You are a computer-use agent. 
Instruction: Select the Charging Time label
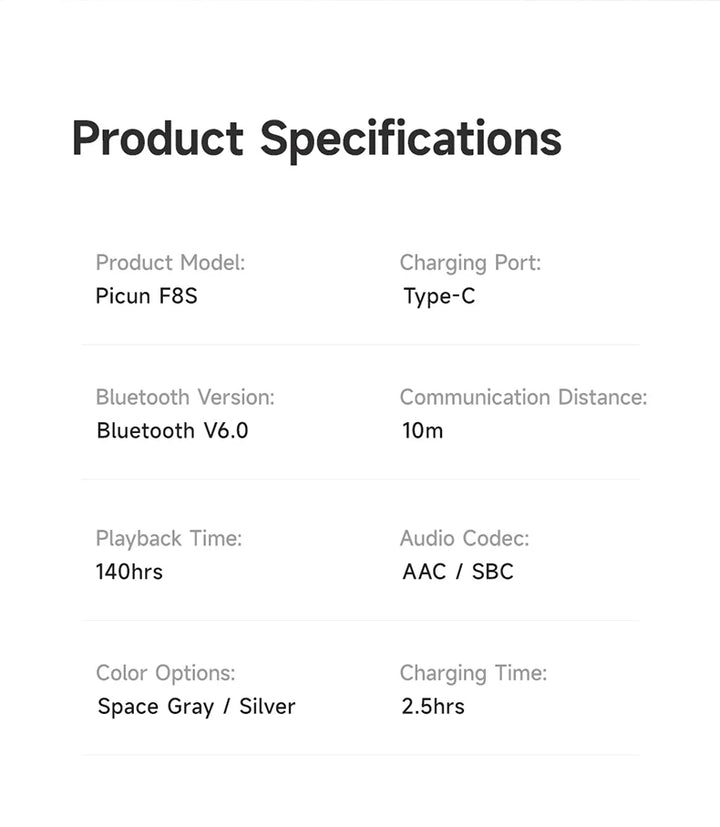point(473,673)
